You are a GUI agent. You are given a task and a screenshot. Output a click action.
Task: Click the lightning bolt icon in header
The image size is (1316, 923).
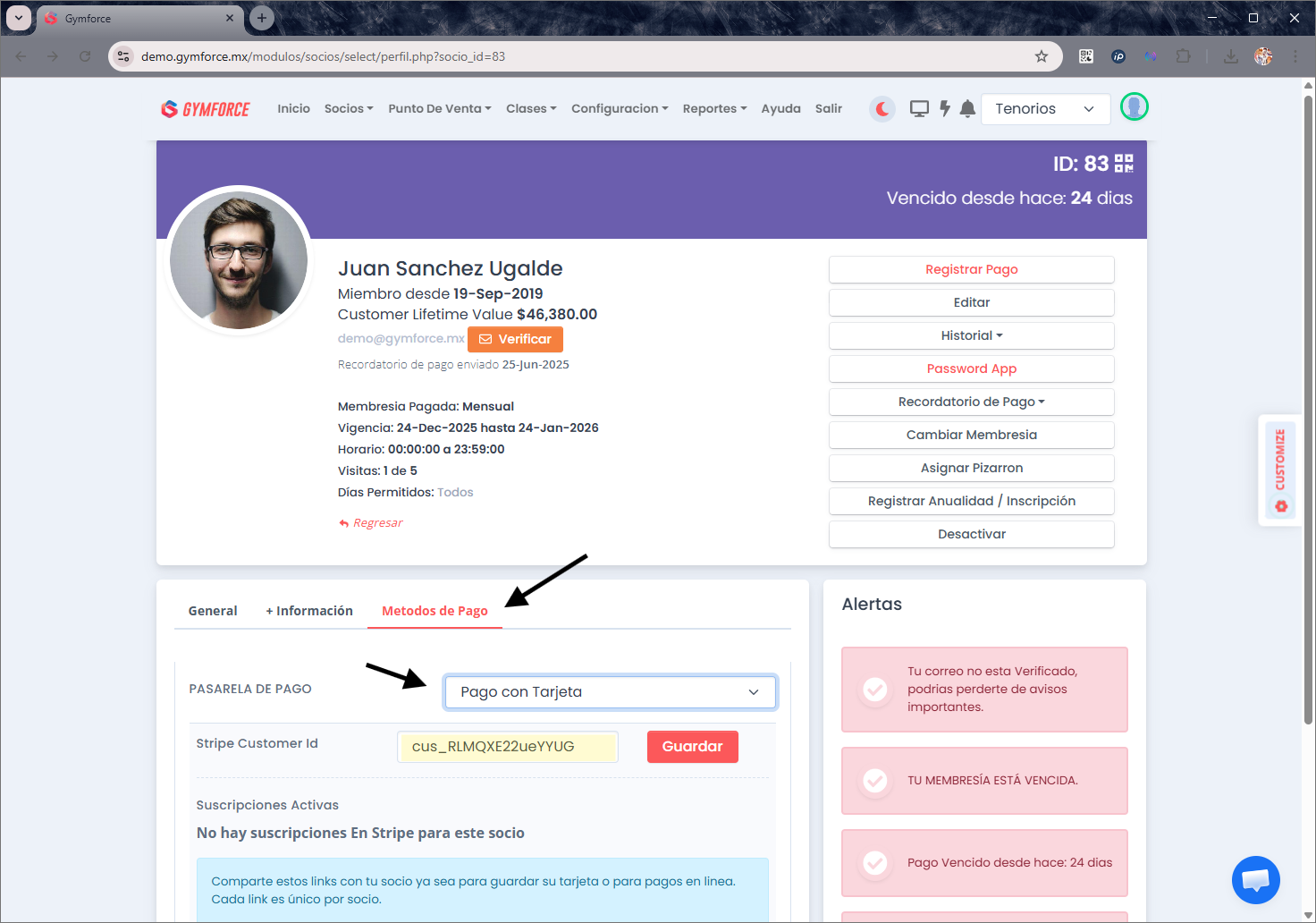(945, 108)
